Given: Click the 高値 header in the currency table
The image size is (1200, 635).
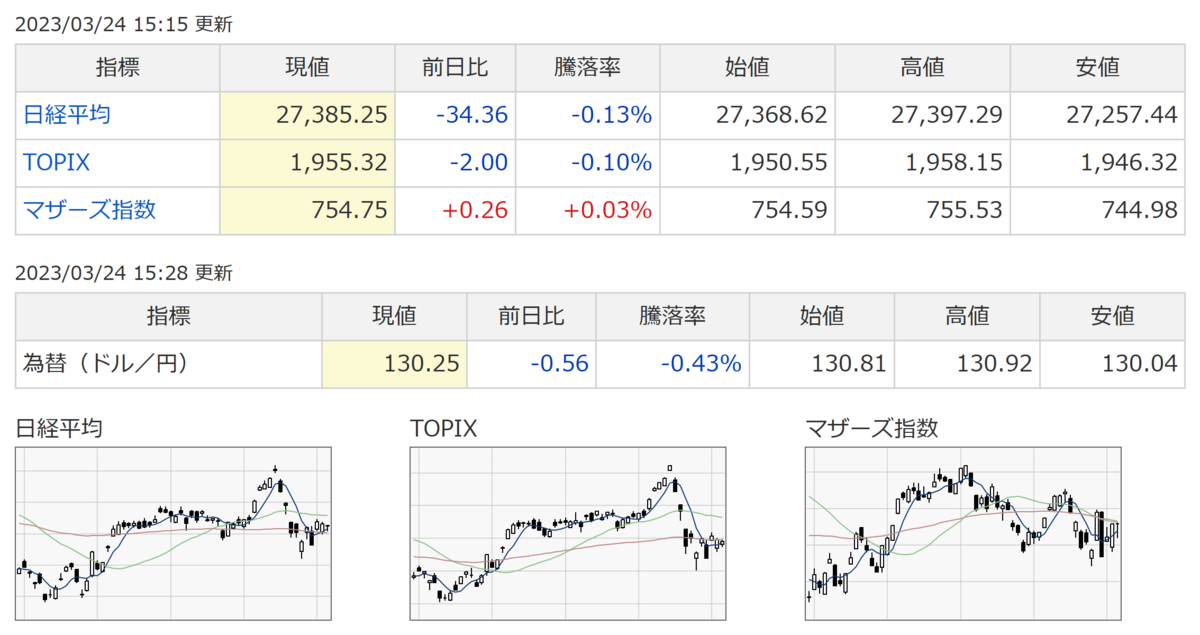Looking at the screenshot, I should (x=966, y=316).
